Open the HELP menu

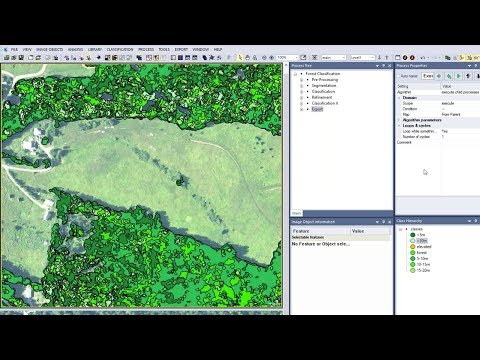pyautogui.click(x=218, y=49)
